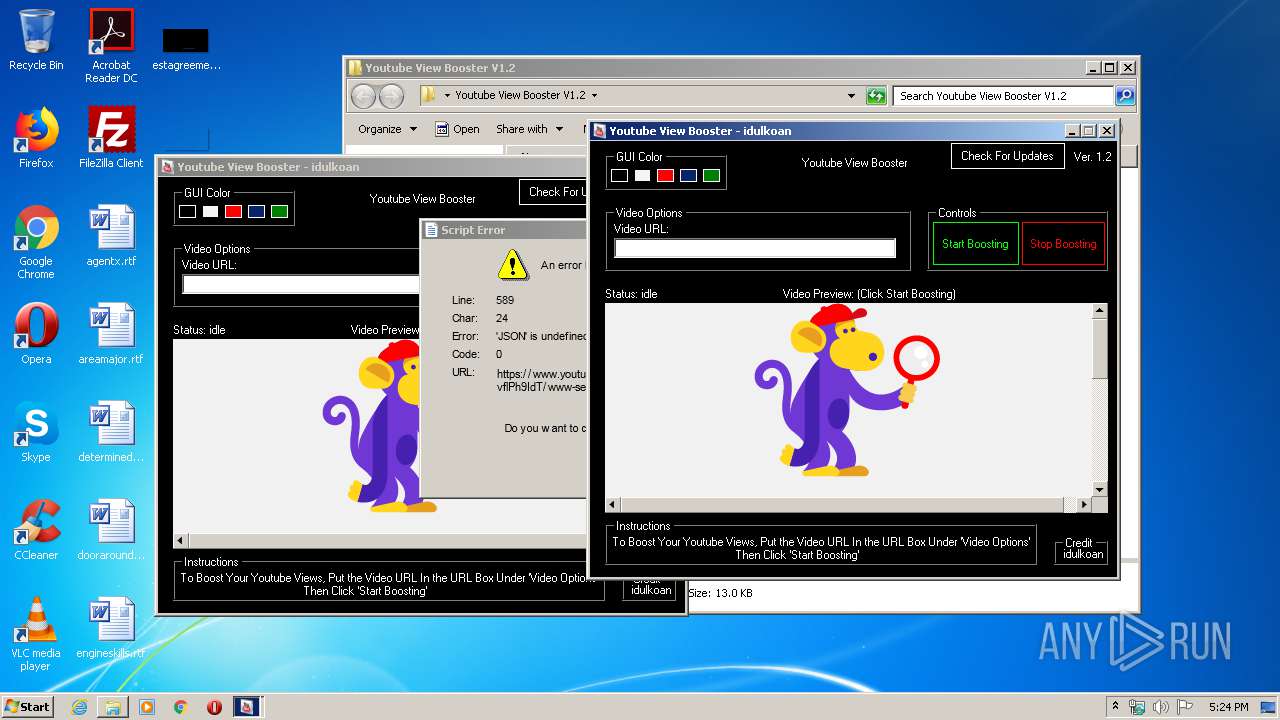Open the Windows Explorer taskbar button
The width and height of the screenshot is (1280, 720).
click(113, 707)
